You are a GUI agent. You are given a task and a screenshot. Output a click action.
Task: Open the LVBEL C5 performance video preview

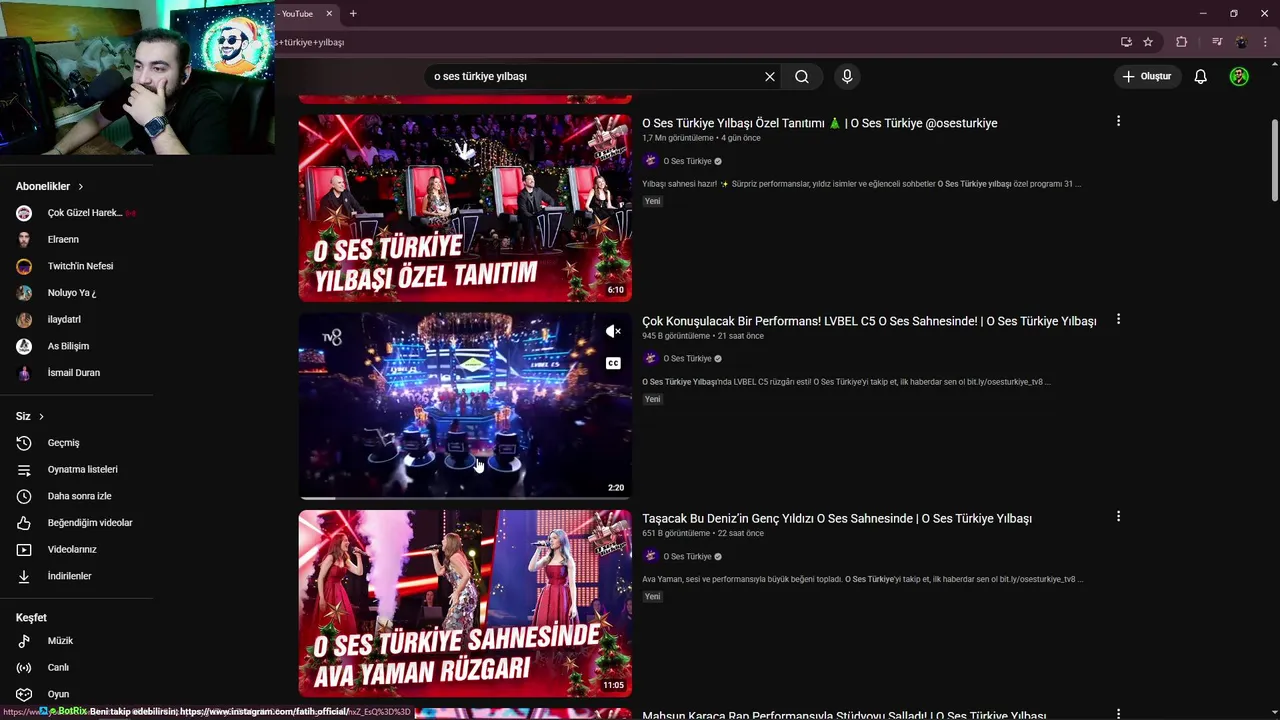point(465,405)
